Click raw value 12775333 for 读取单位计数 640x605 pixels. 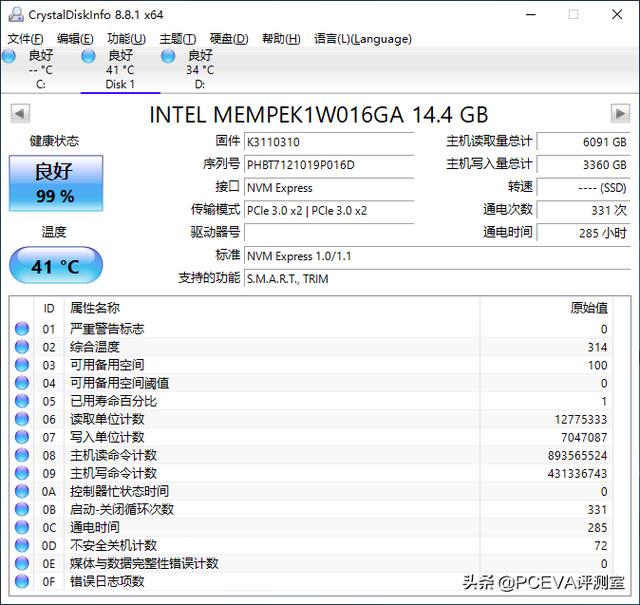(580, 419)
